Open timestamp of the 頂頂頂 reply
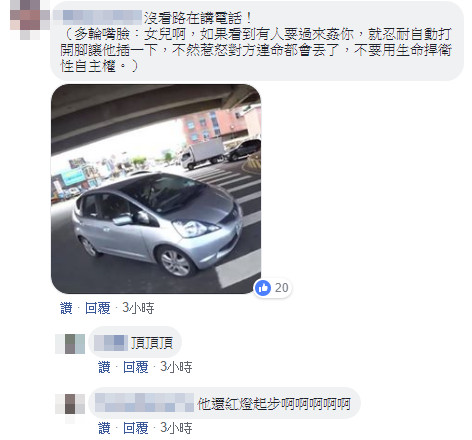The image size is (472, 440). pos(176,367)
